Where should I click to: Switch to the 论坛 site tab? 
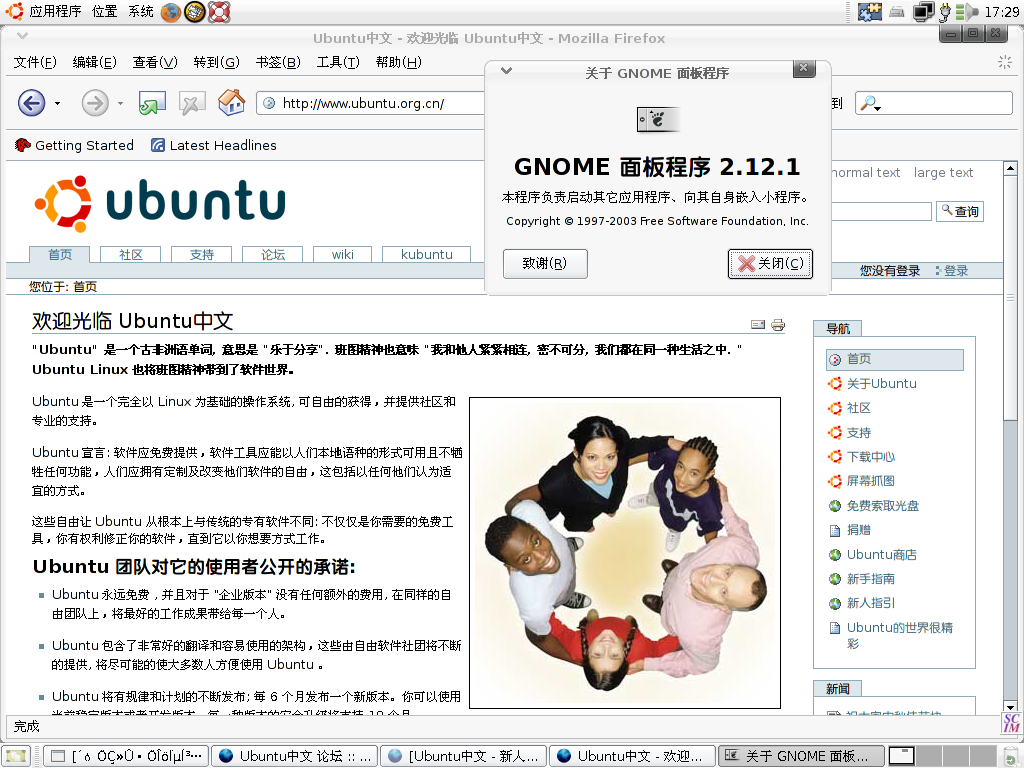point(273,255)
